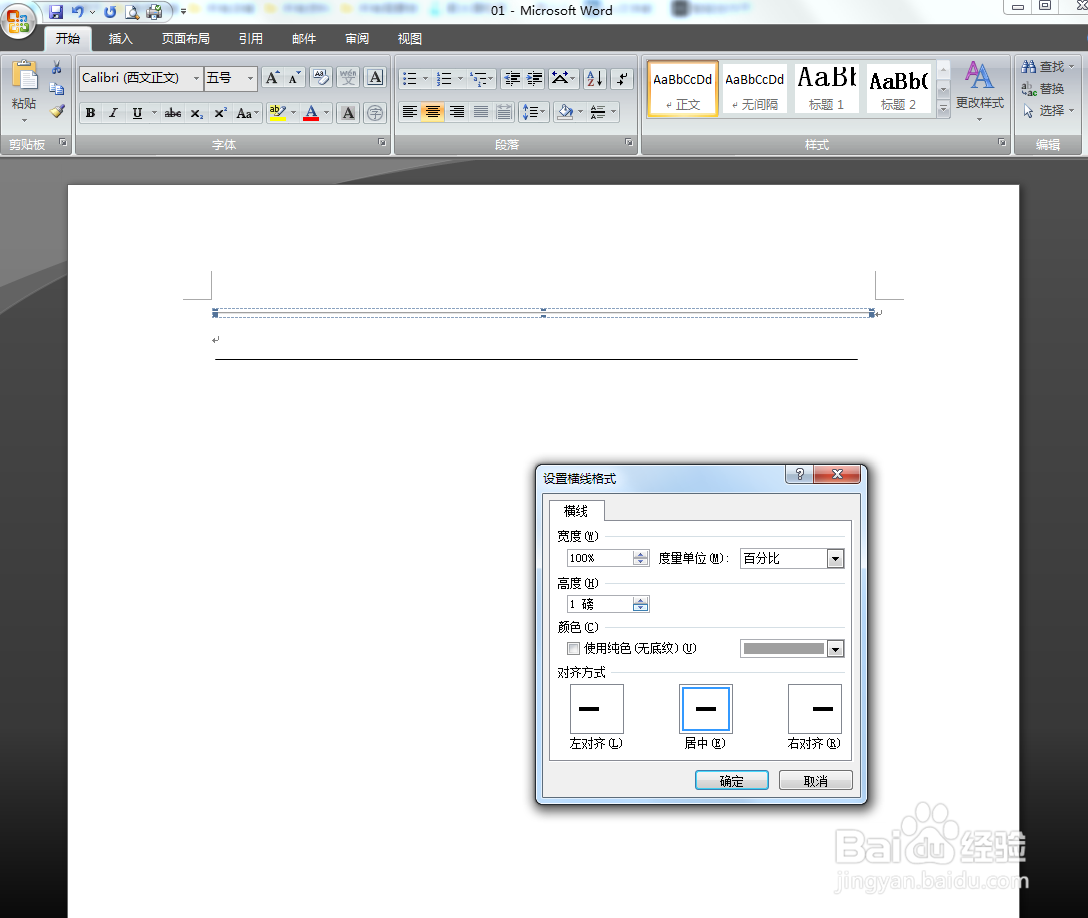The width and height of the screenshot is (1088, 918).
Task: Redo with the repeat arrow icon
Action: (110, 12)
